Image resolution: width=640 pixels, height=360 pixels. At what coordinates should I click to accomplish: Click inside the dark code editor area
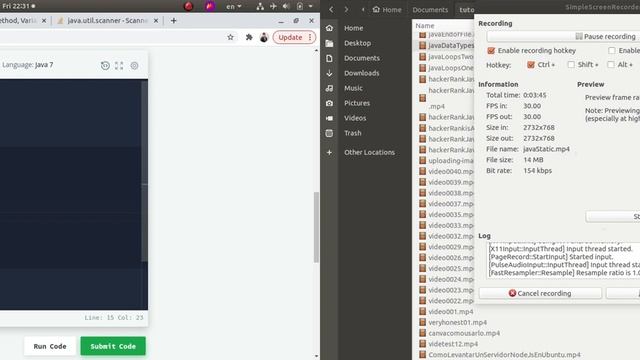coord(71,194)
